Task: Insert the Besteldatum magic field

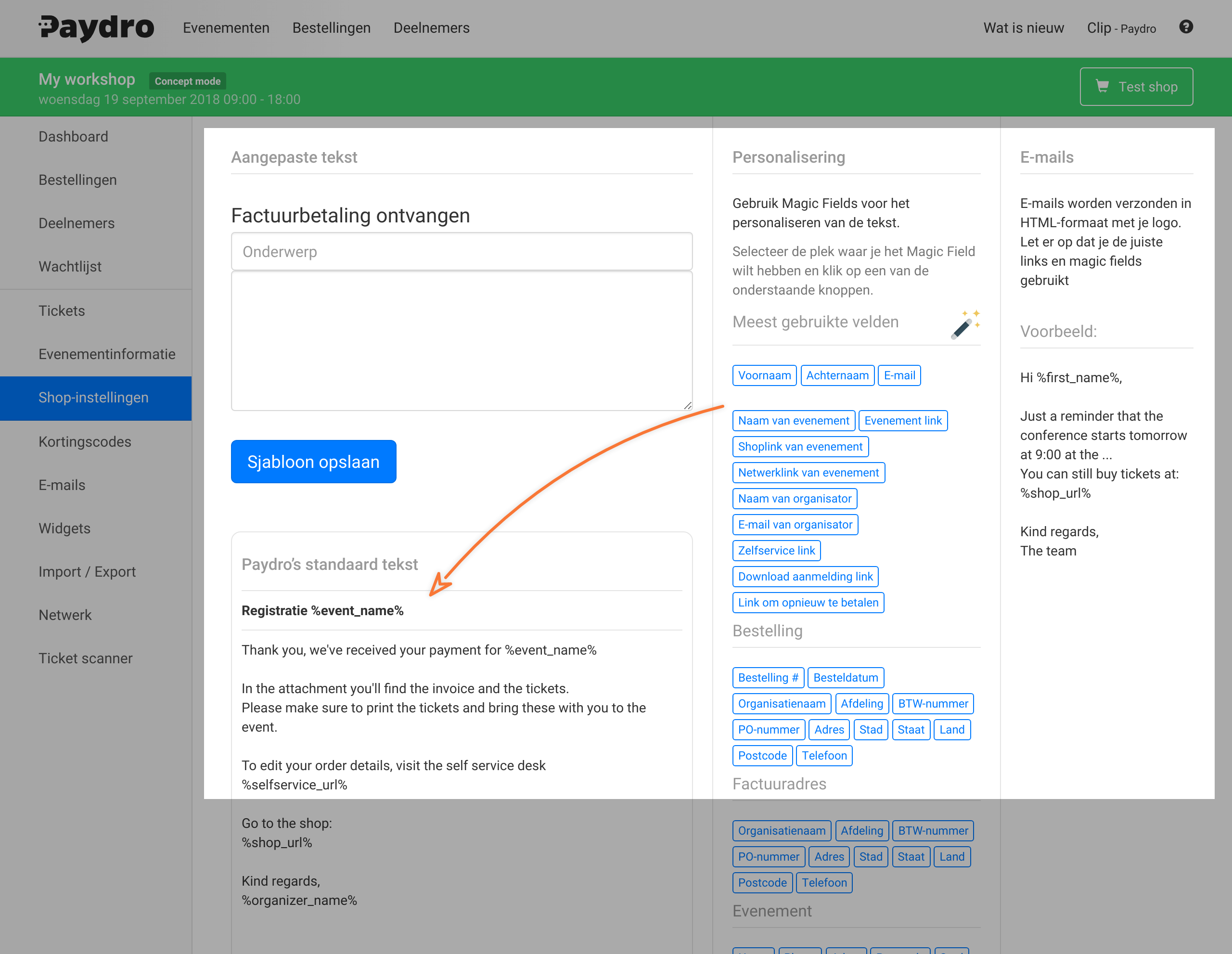Action: point(845,678)
